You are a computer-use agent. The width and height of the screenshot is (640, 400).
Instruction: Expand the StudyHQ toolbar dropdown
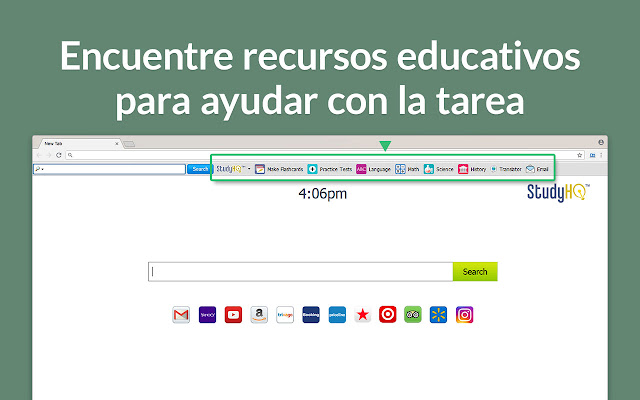pos(249,169)
